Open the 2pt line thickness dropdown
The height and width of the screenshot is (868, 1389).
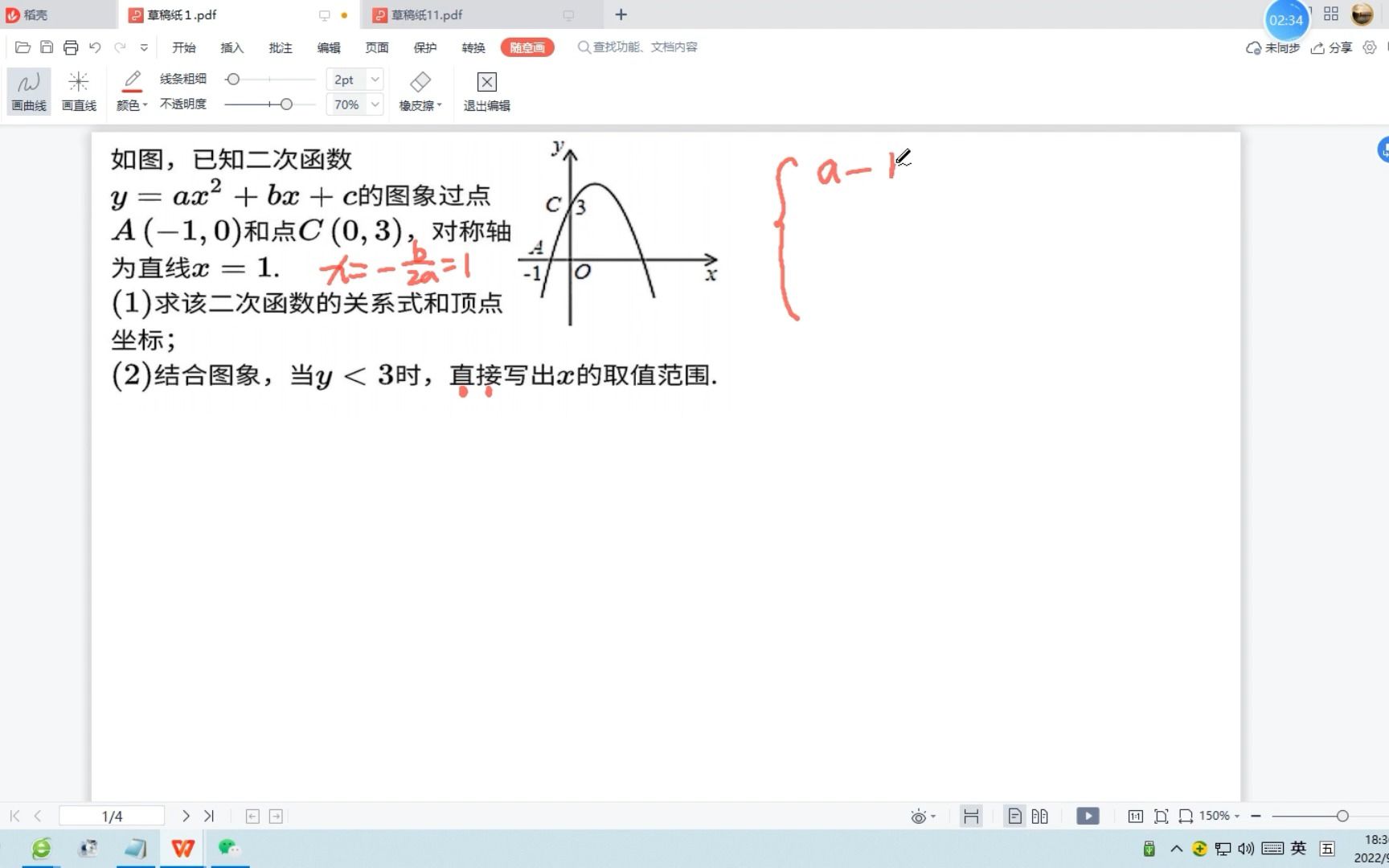click(x=354, y=79)
